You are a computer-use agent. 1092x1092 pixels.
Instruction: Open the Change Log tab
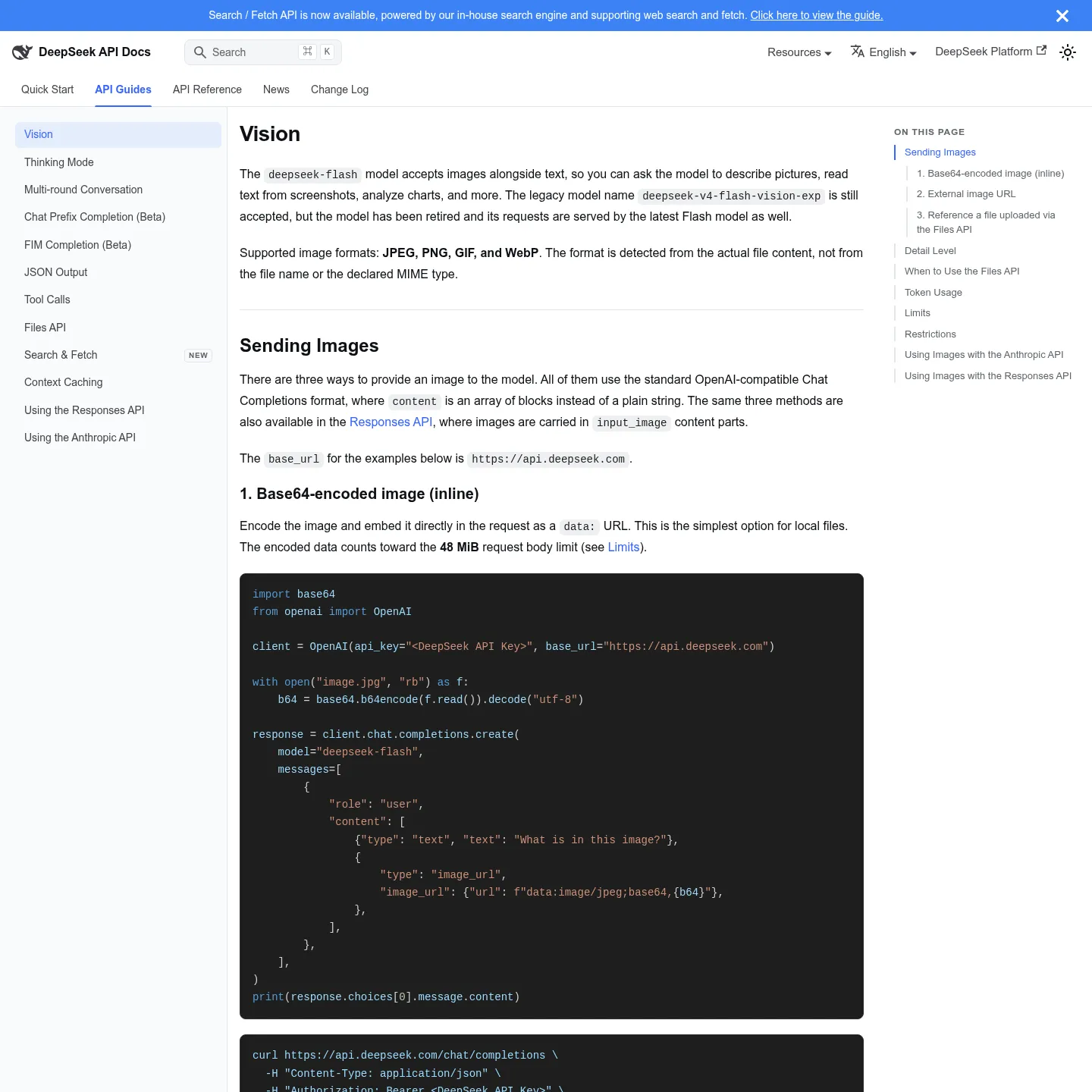(340, 89)
